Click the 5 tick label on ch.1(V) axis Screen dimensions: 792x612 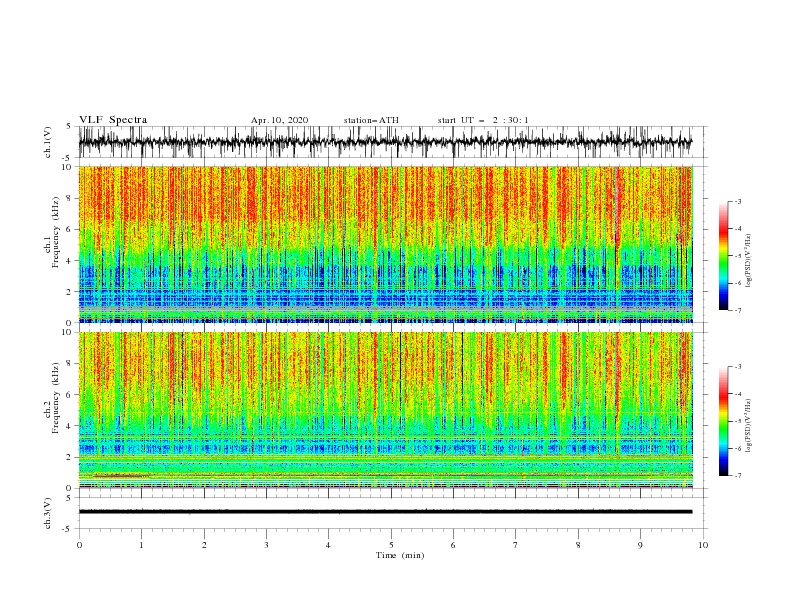[x=69, y=126]
